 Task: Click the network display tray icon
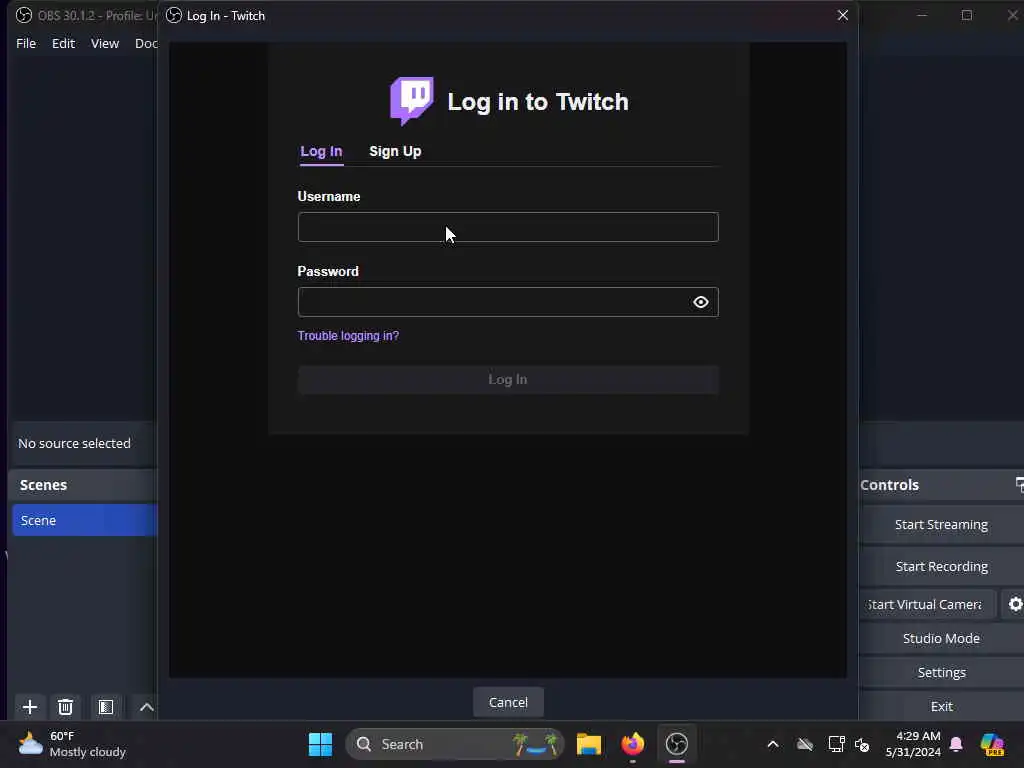coord(836,744)
